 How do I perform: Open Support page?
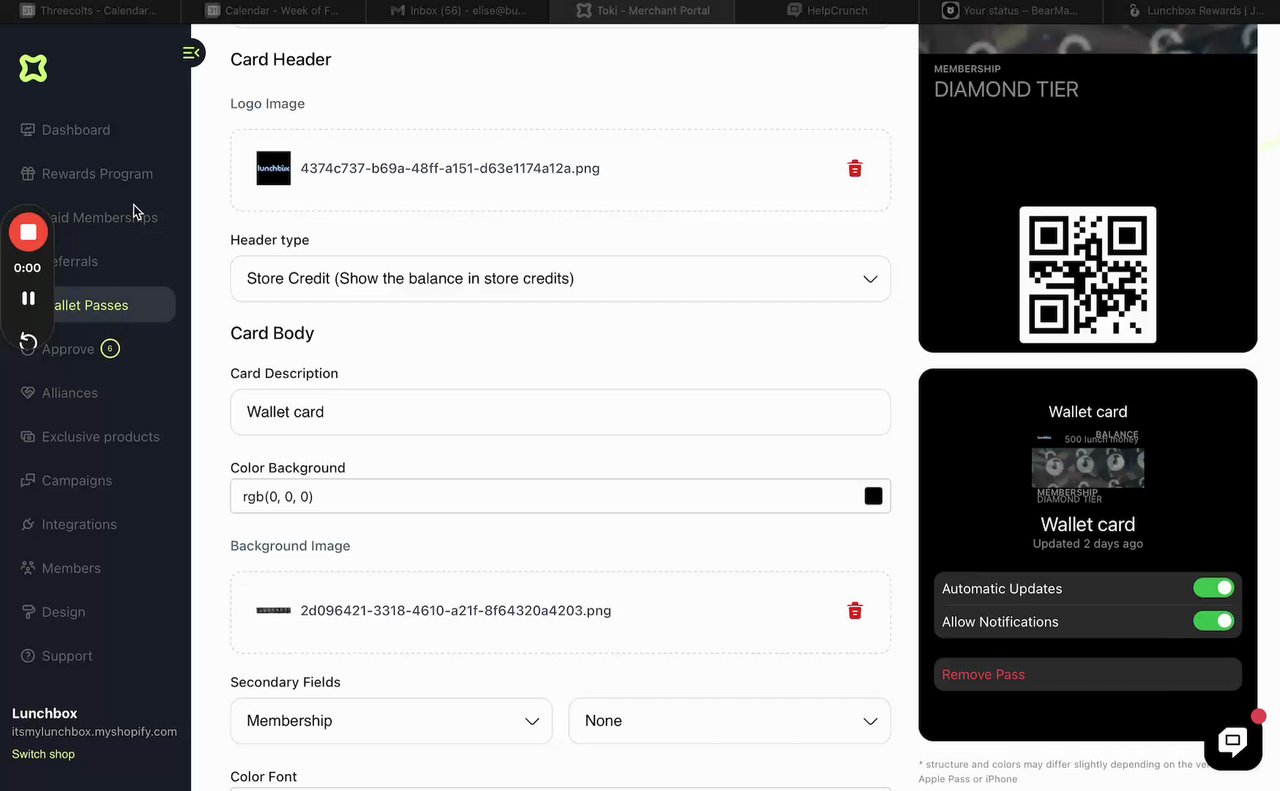[x=67, y=656]
